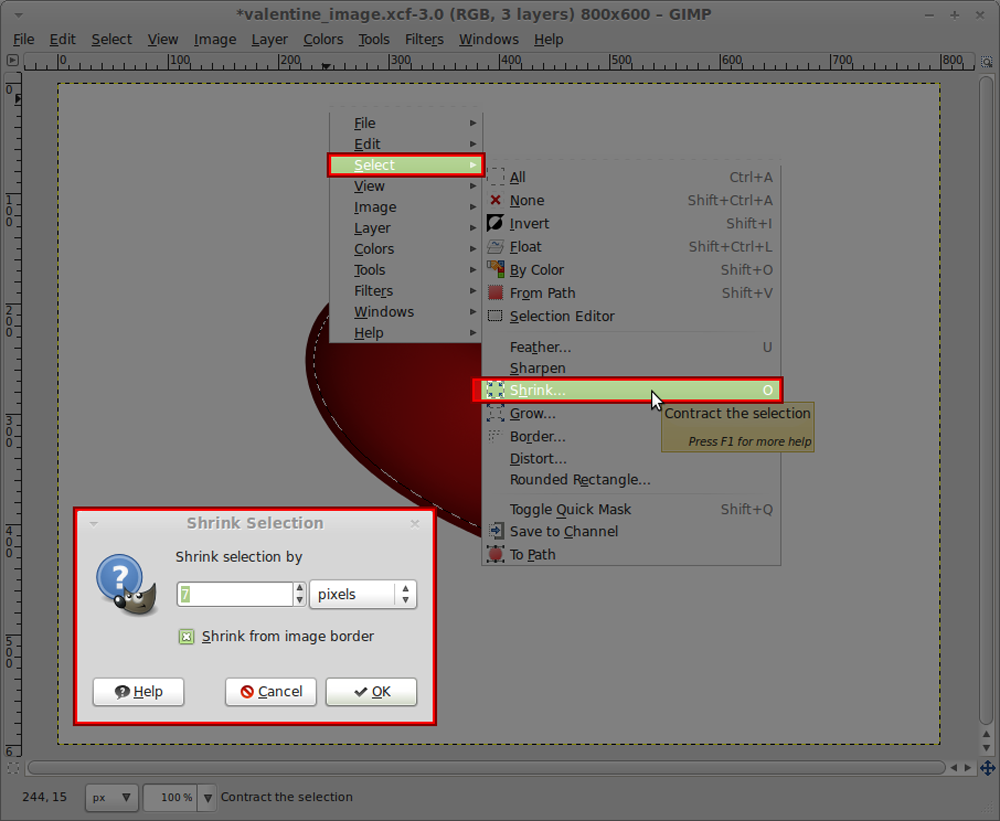Viewport: 1000px width, 821px height.
Task: Toggle Quick Mask in the canvas corner
Action: click(13, 767)
